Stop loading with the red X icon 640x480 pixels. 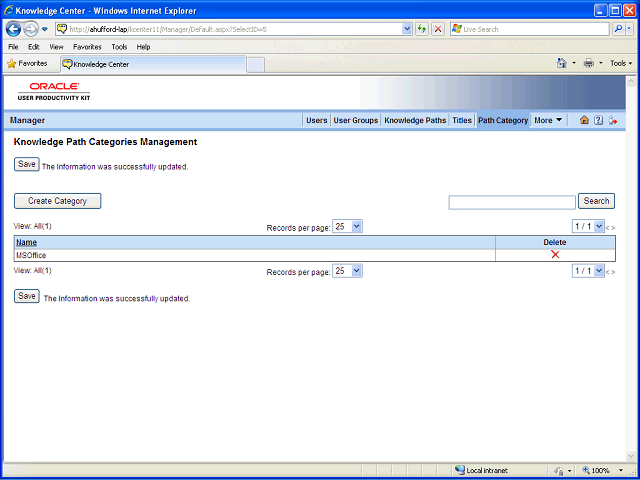[x=438, y=29]
